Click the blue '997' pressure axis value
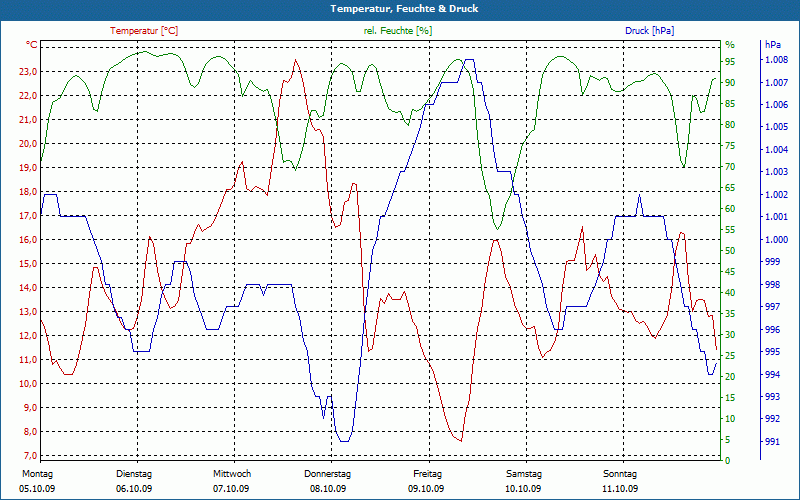Viewport: 800px width, 500px height. coord(772,307)
